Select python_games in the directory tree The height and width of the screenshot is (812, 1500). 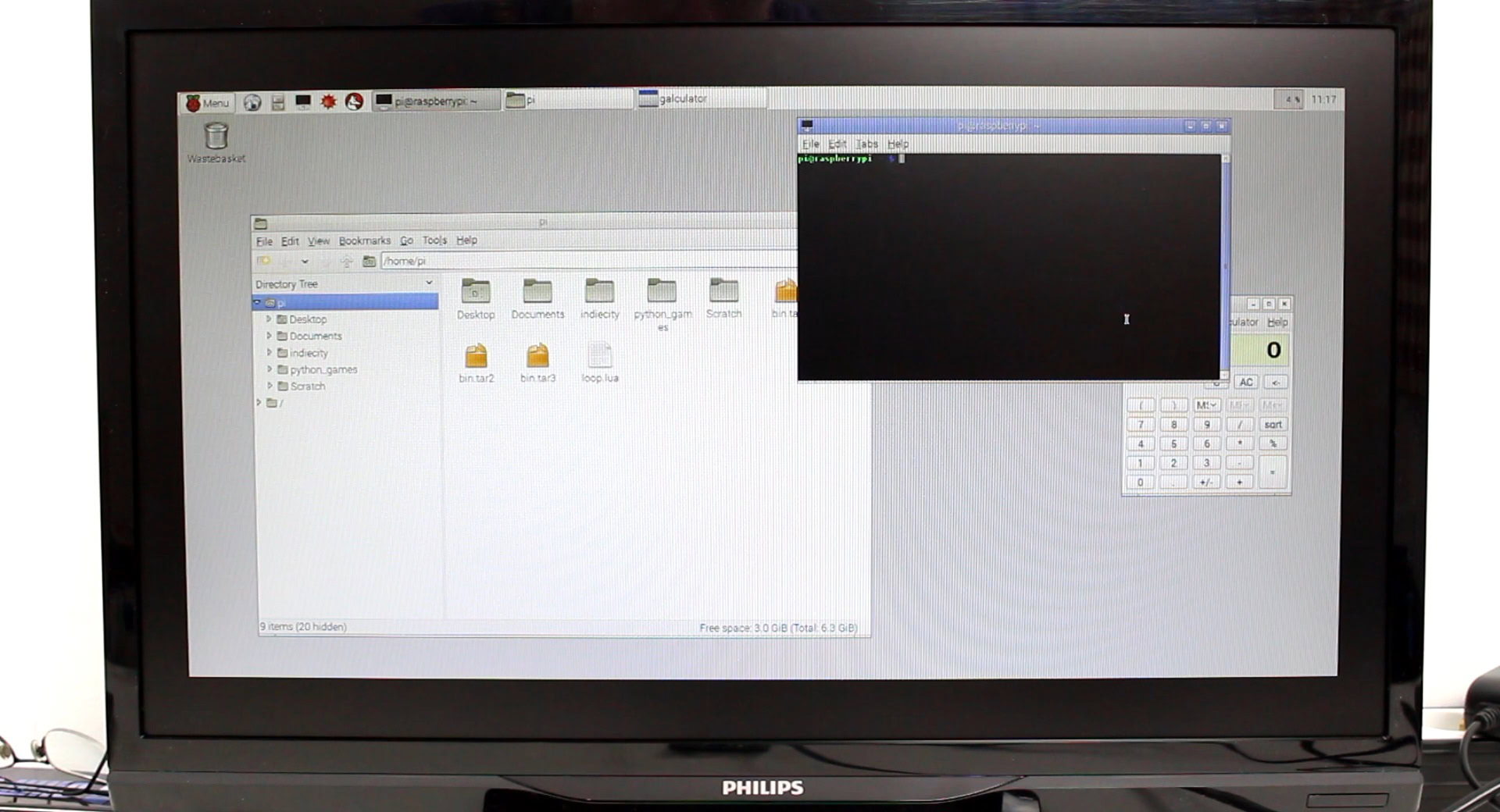click(323, 370)
